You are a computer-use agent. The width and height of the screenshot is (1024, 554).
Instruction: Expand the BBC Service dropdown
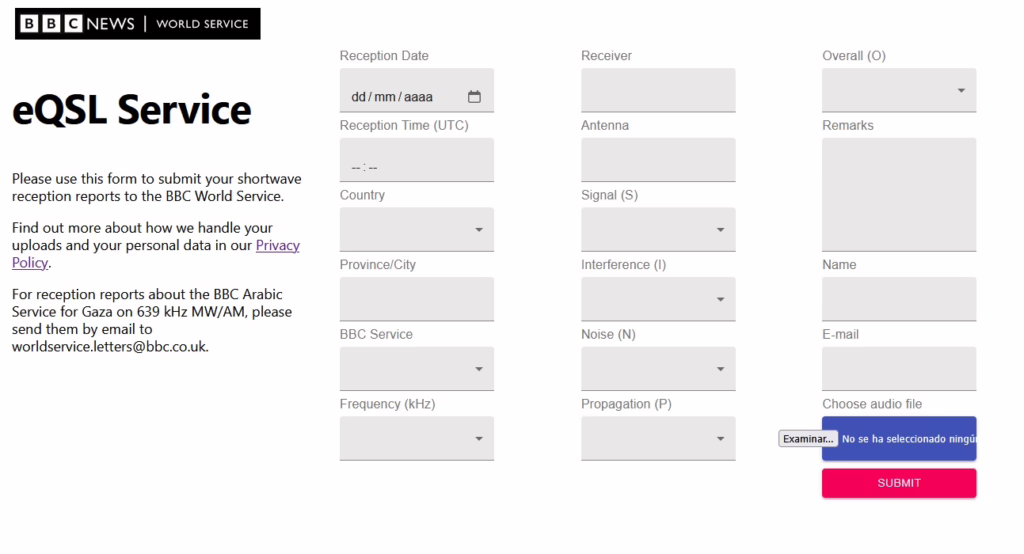click(417, 369)
